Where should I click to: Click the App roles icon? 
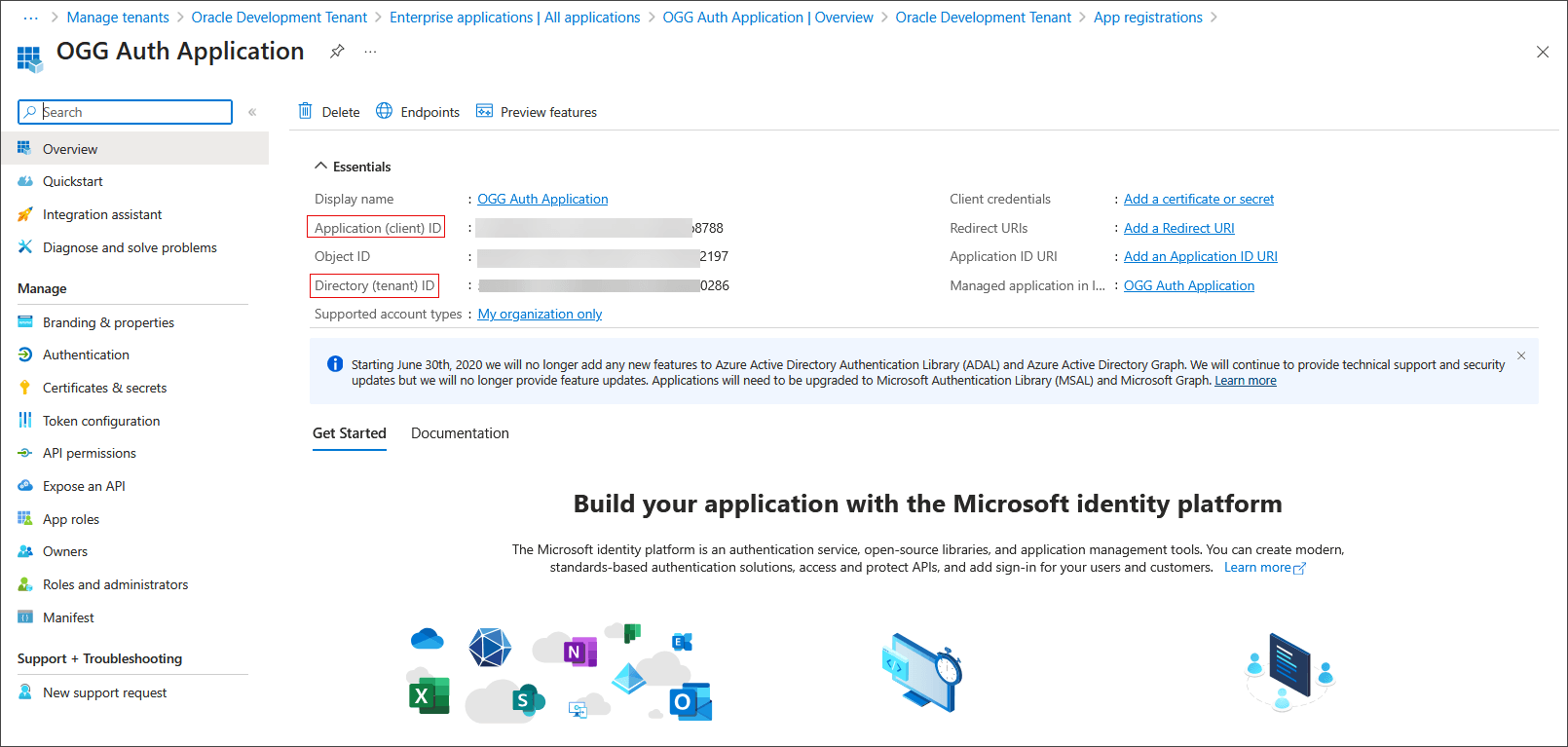[x=24, y=518]
